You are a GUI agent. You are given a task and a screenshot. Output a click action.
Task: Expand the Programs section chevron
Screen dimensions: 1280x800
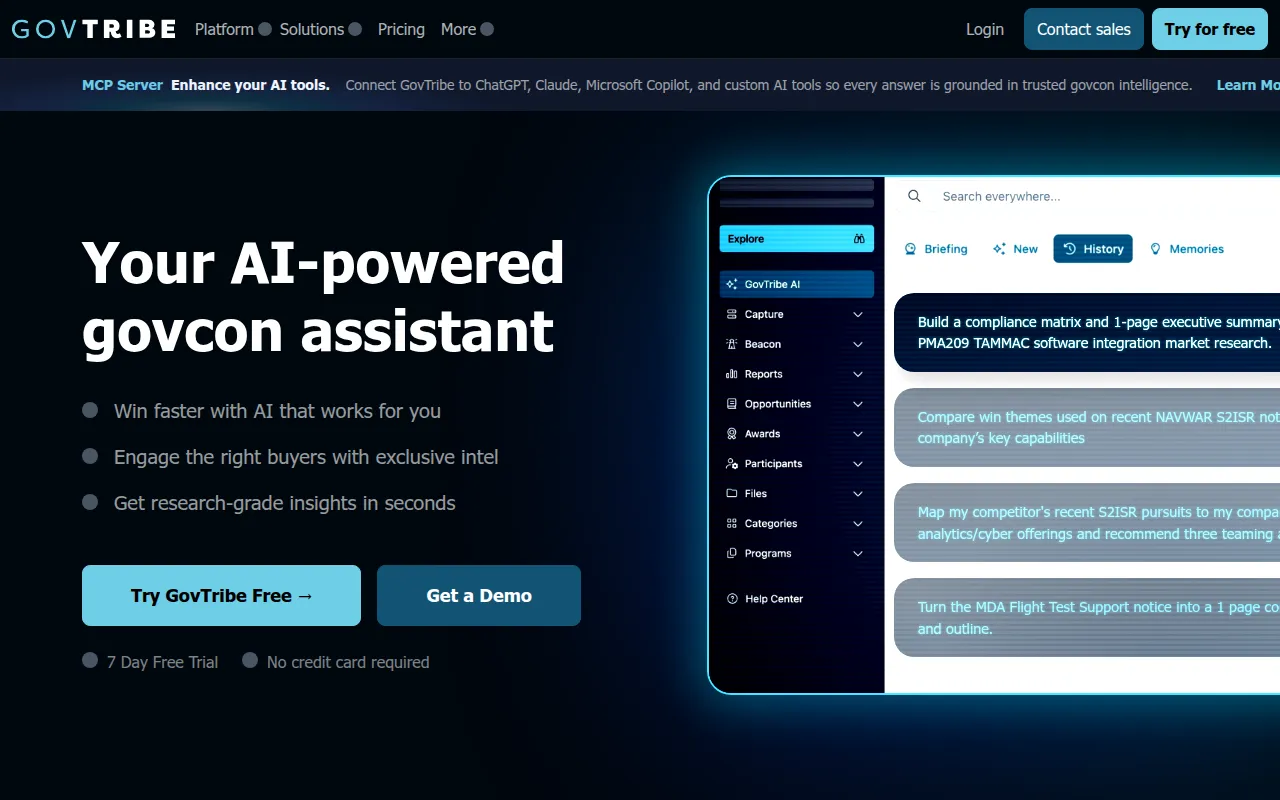tap(858, 554)
